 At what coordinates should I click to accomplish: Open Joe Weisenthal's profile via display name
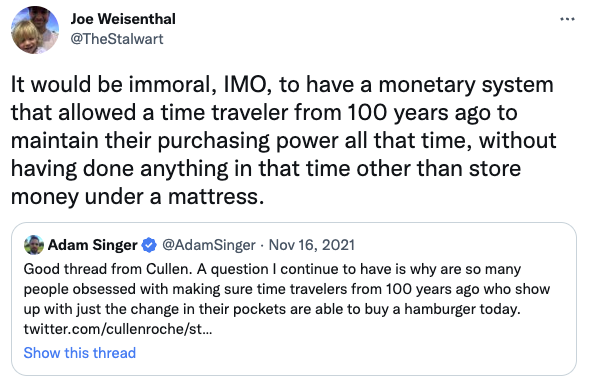[x=123, y=19]
